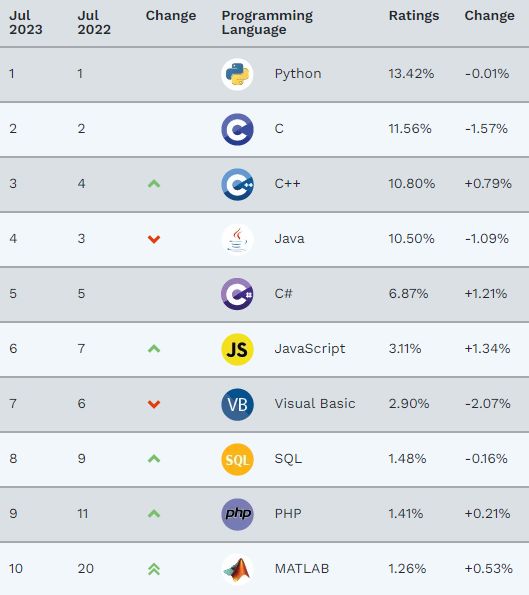Select the blue VB Visual Basic icon
This screenshot has width=529, height=595.
pos(237,404)
